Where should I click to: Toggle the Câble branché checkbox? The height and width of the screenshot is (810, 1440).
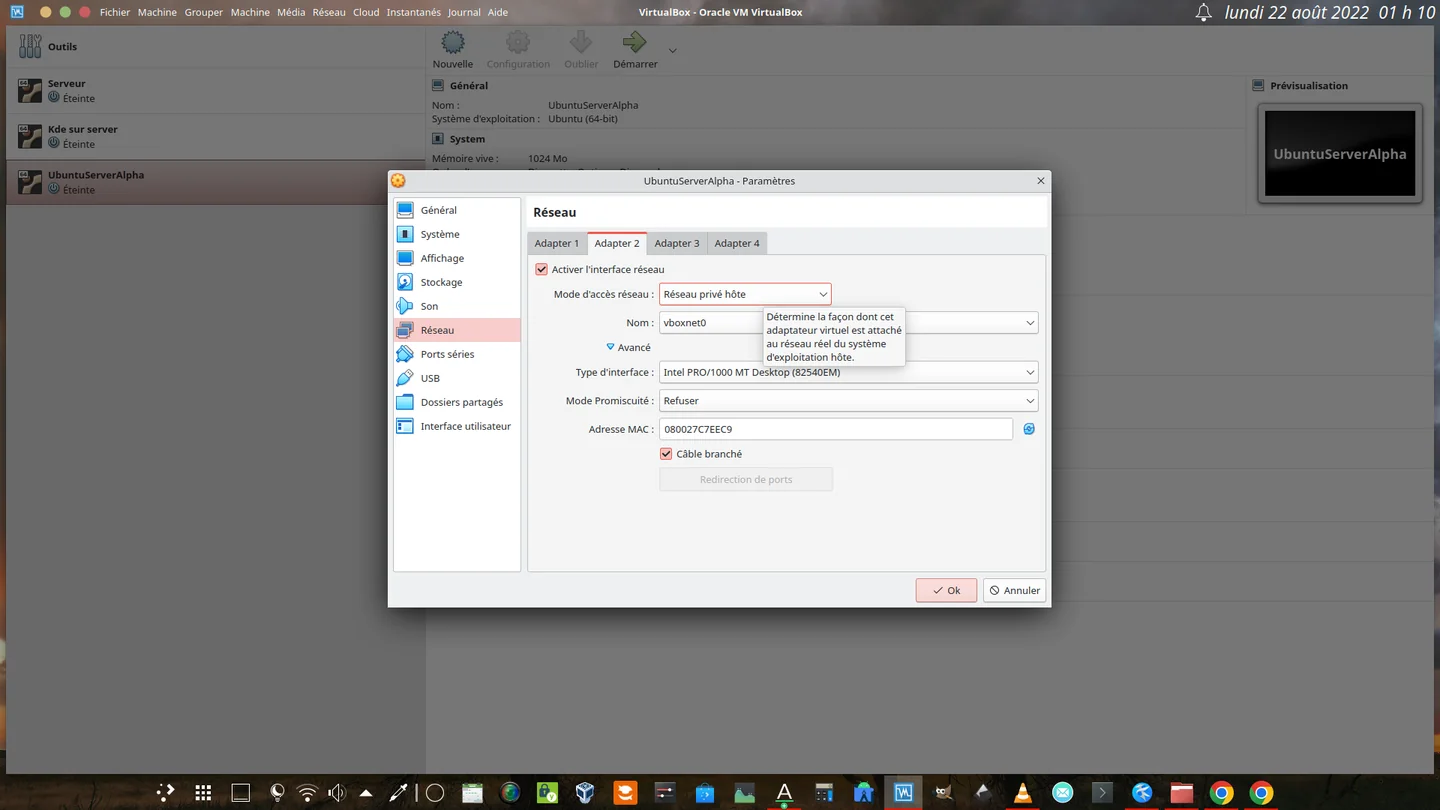tap(666, 454)
